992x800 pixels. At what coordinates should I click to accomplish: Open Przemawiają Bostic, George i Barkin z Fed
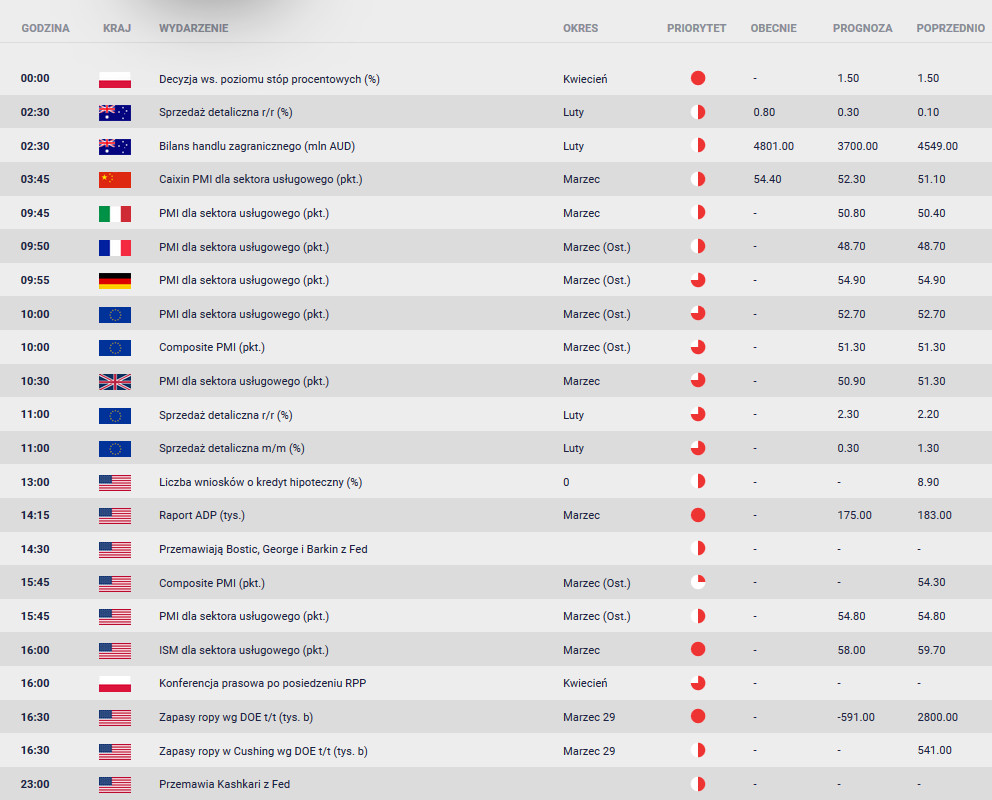point(263,549)
